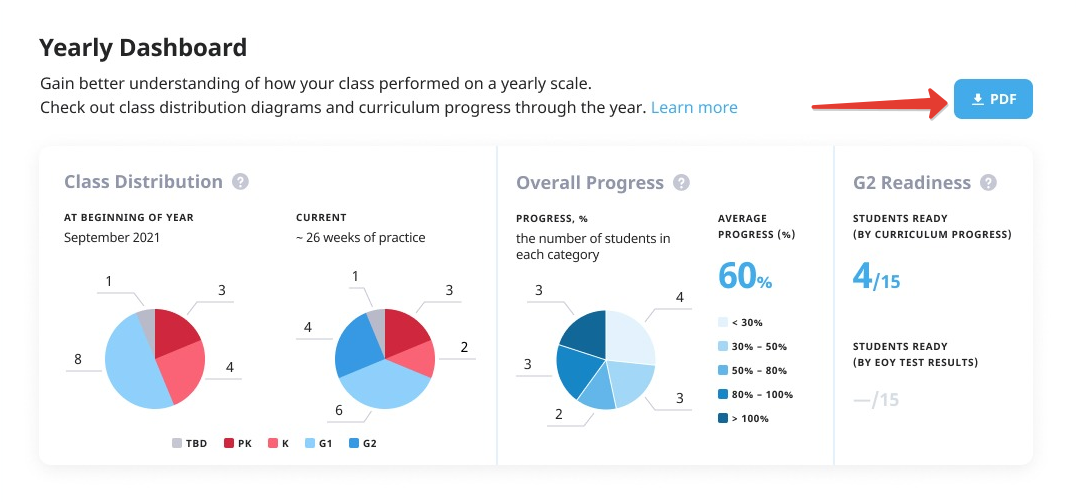
Task: Click the K pink legend swatch
Action: [270, 442]
